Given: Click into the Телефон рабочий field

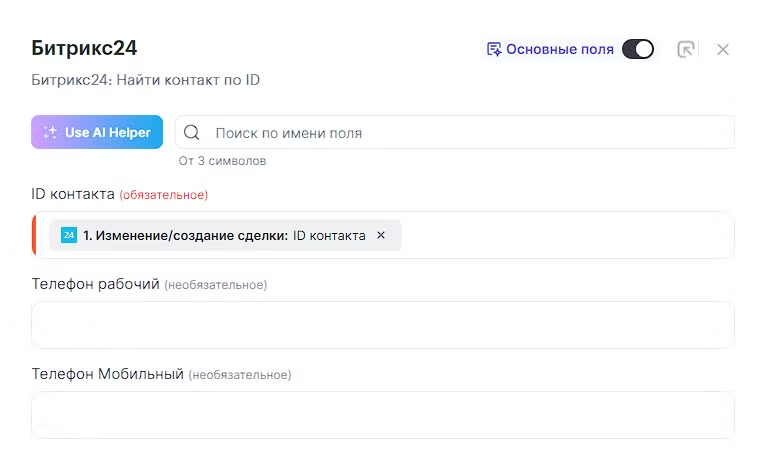Looking at the screenshot, I should tap(383, 325).
